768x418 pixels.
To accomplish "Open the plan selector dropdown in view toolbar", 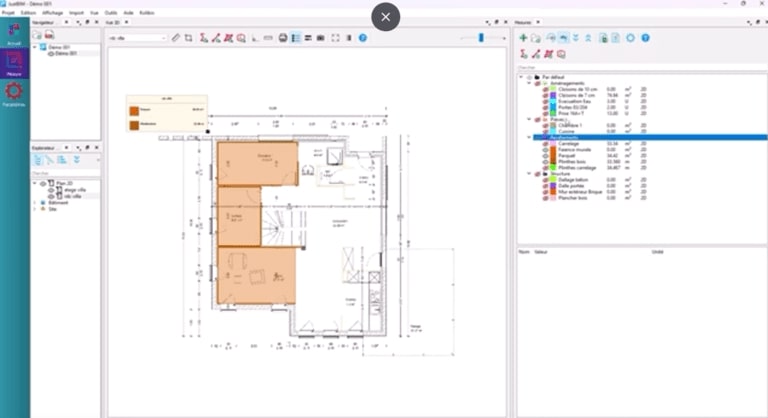I will click(x=138, y=38).
